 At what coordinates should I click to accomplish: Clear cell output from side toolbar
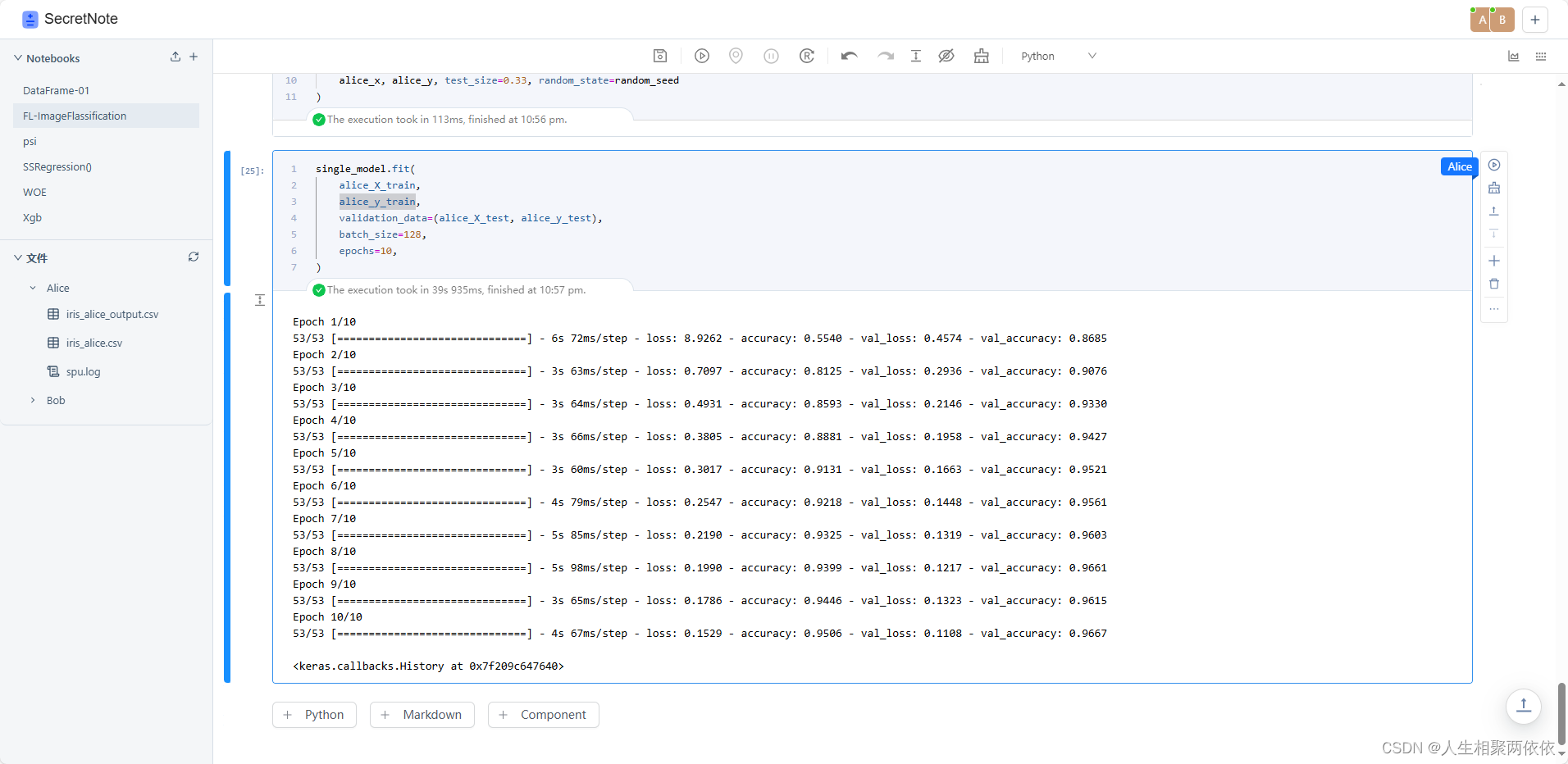point(1494,188)
